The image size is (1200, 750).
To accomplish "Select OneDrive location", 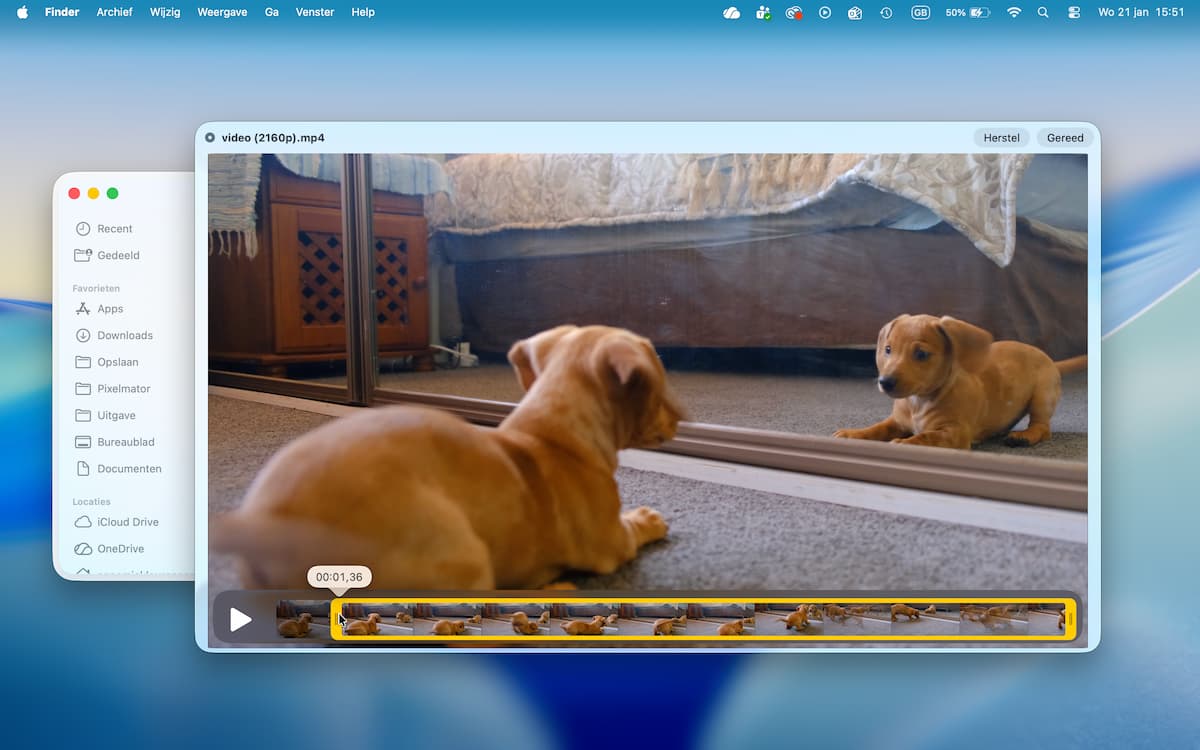I will [x=120, y=549].
